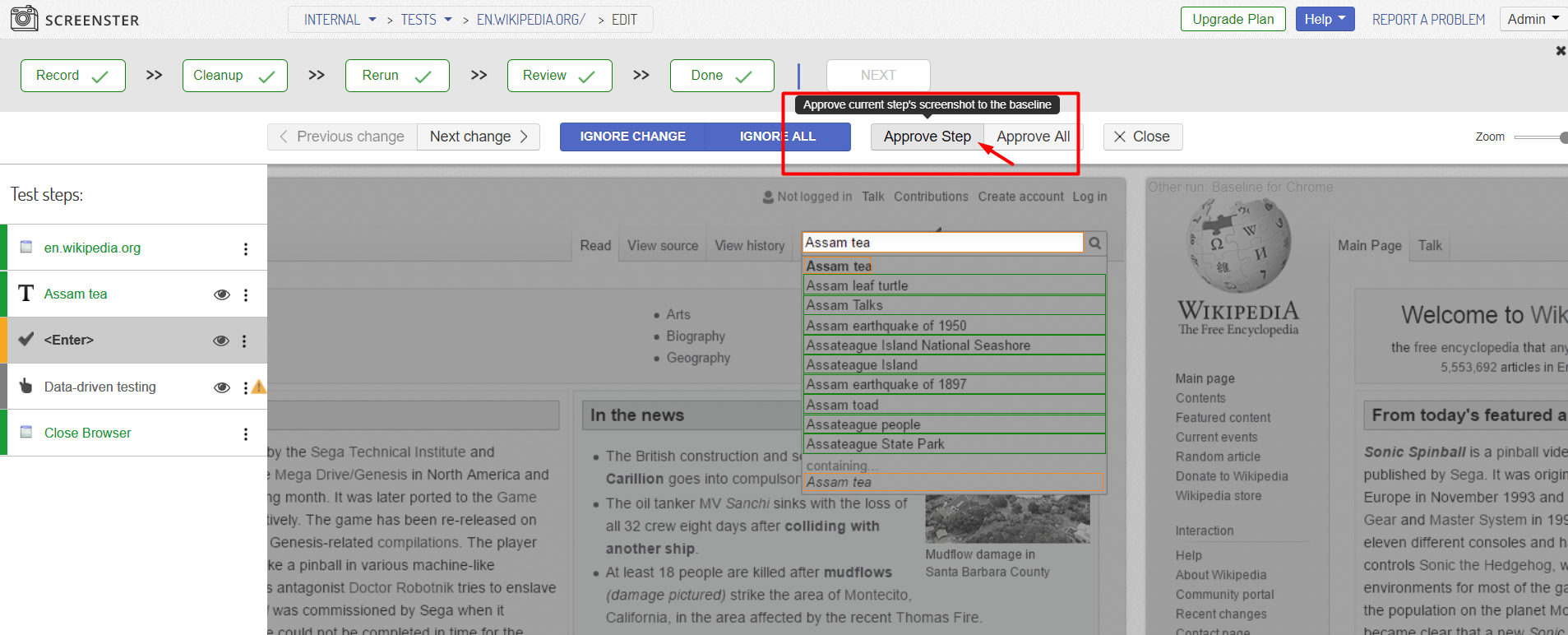Click Random article in baseline sidebar
This screenshot has height=635, width=1568.
1218,457
